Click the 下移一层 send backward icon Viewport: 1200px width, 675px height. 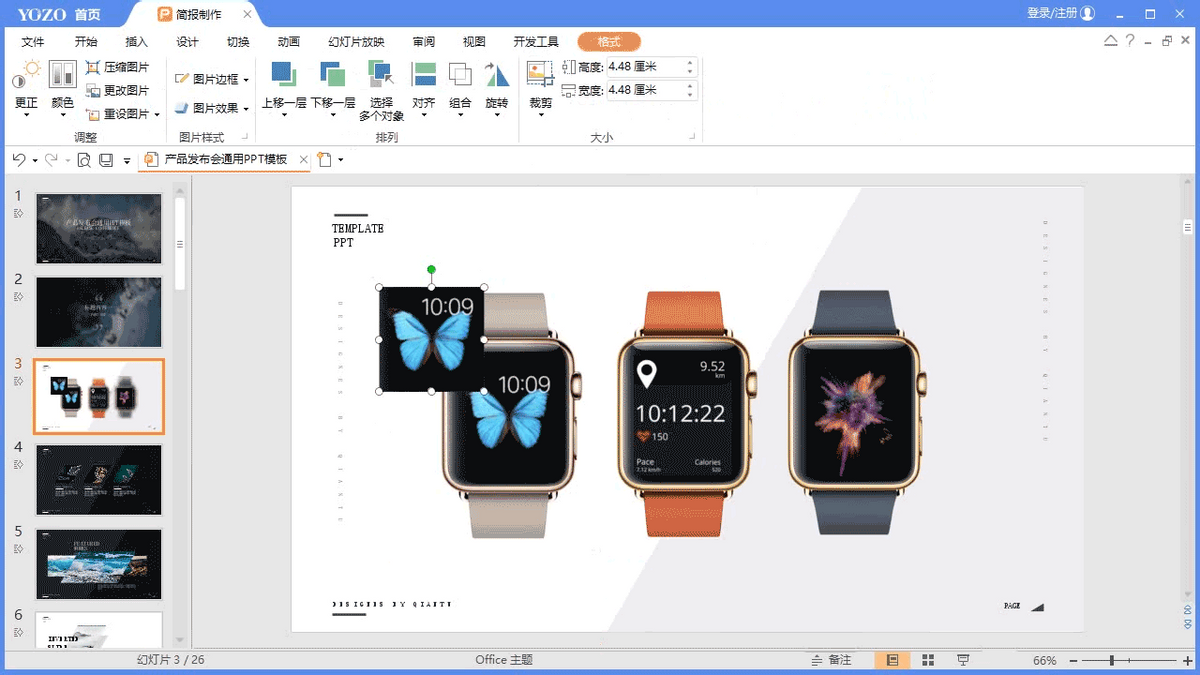[x=333, y=76]
